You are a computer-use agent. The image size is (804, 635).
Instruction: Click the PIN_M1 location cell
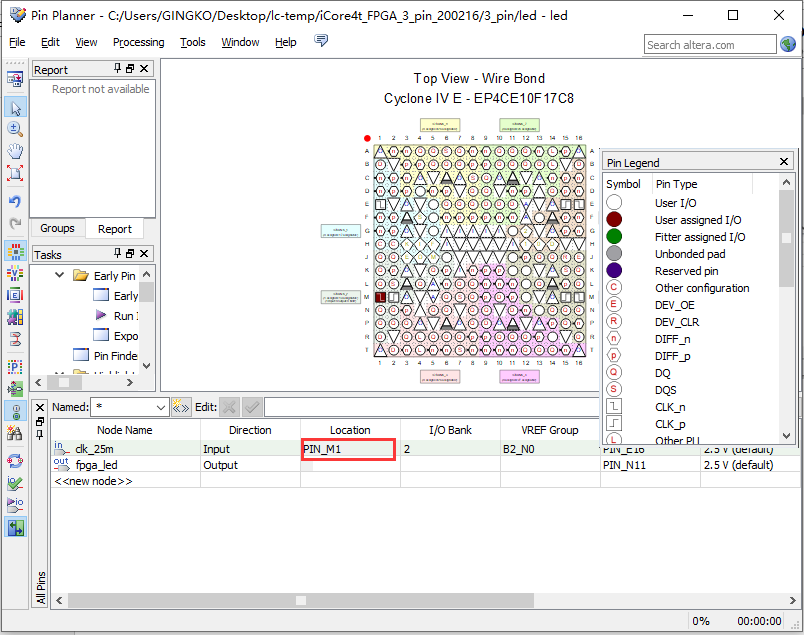pyautogui.click(x=349, y=449)
